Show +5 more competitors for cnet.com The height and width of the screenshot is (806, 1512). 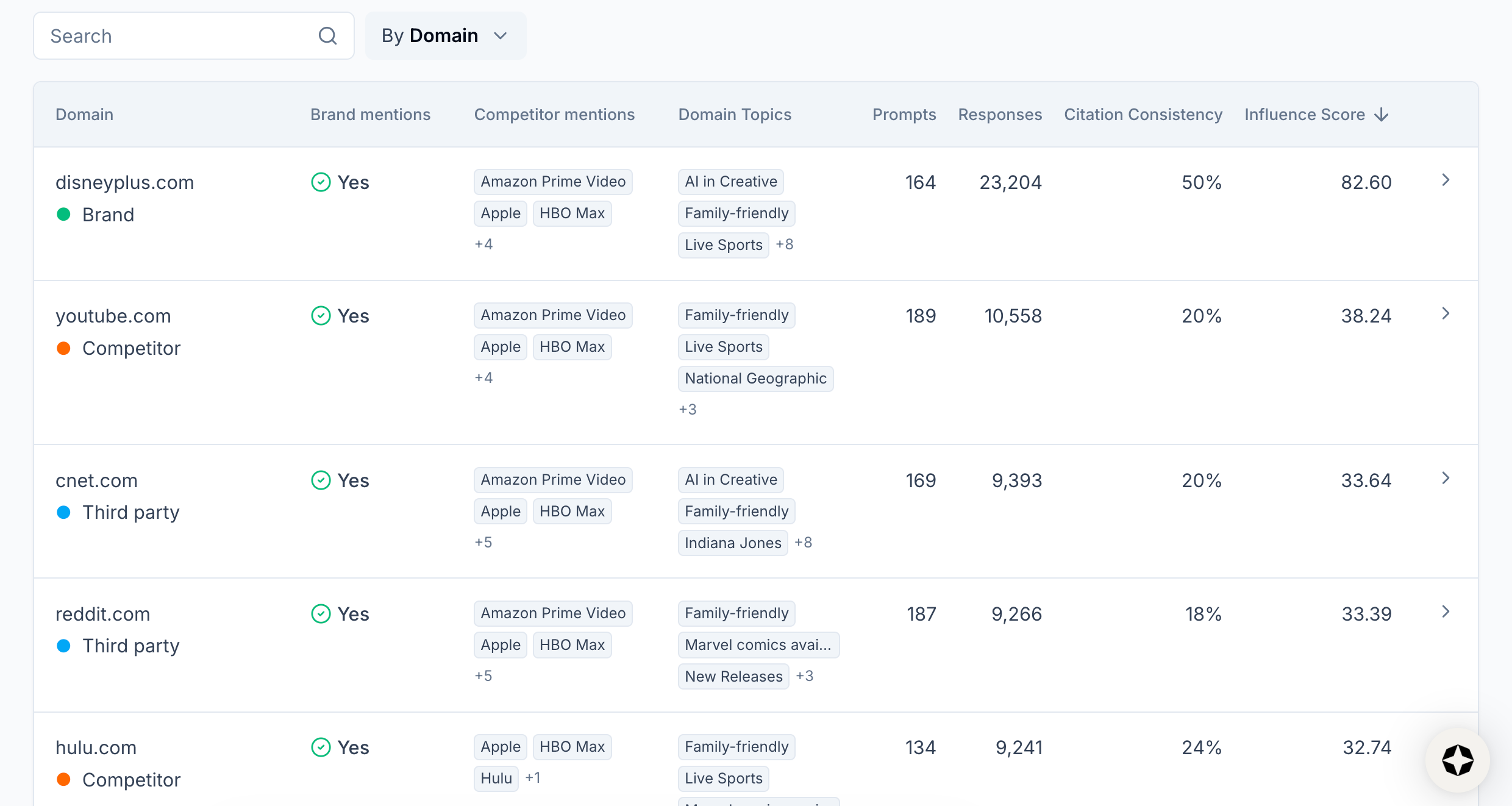[483, 543]
